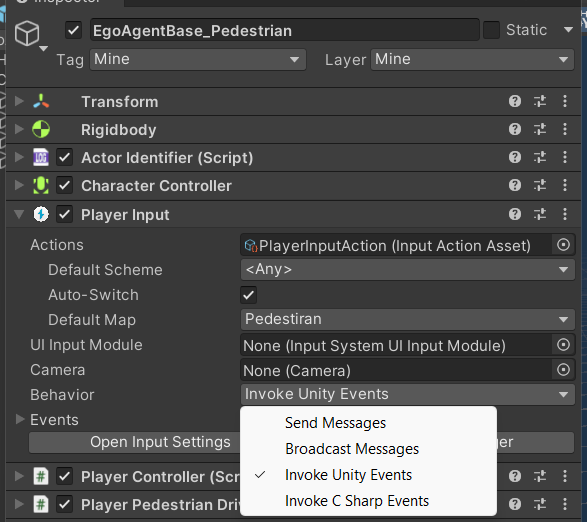Expand the Character Controller component foldout
The width and height of the screenshot is (587, 522).
tap(19, 185)
